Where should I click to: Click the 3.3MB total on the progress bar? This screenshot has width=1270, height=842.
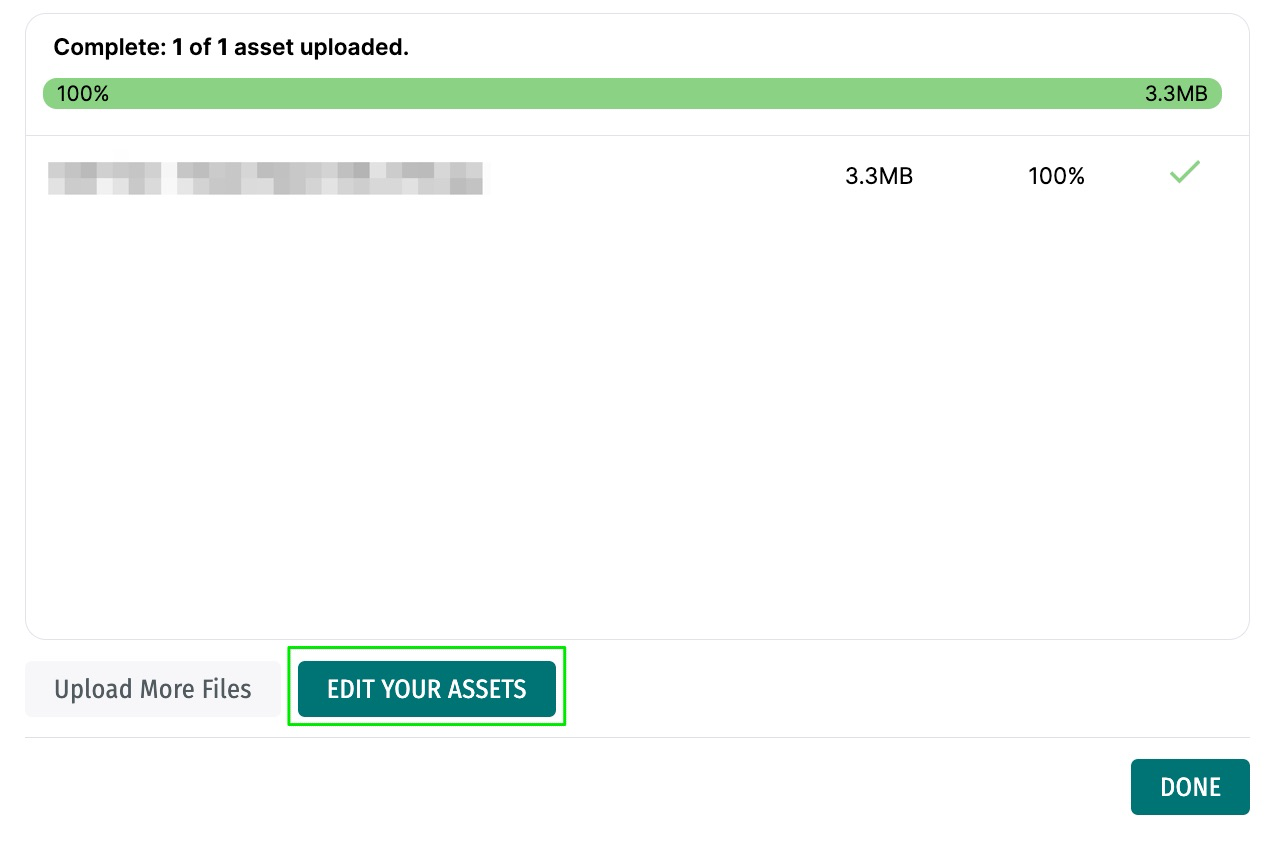coord(1176,94)
